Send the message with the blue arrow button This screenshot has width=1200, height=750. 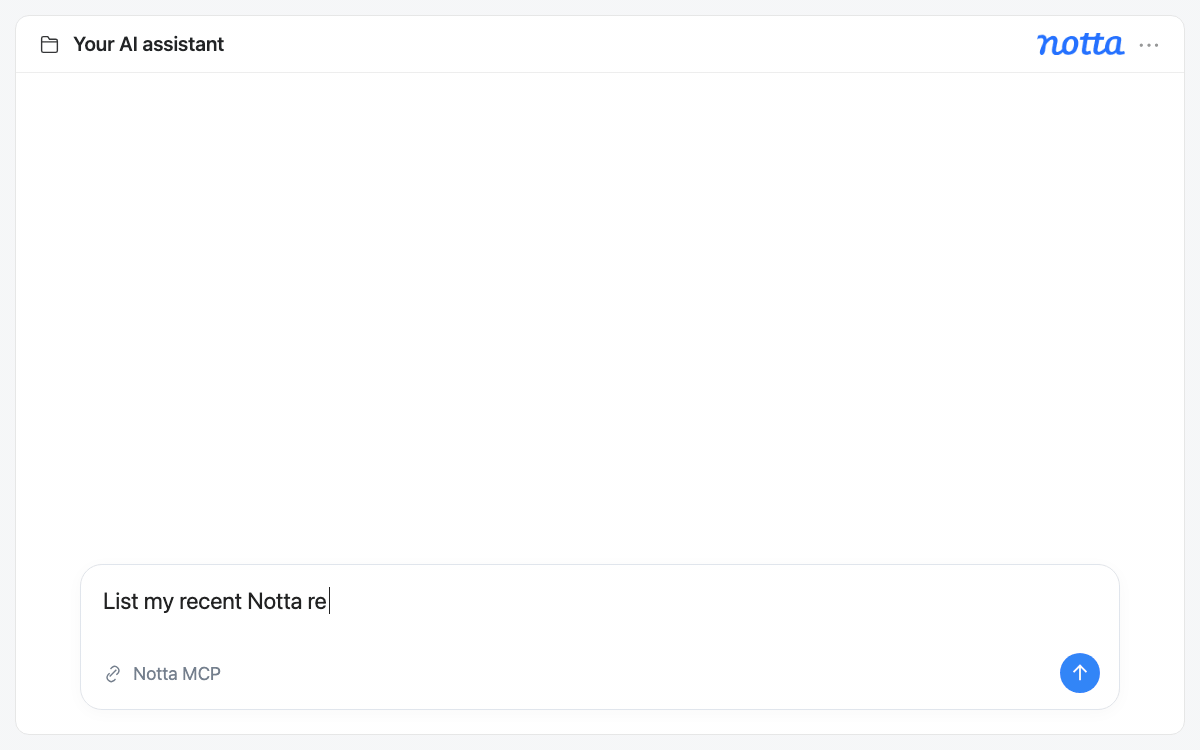tap(1079, 673)
